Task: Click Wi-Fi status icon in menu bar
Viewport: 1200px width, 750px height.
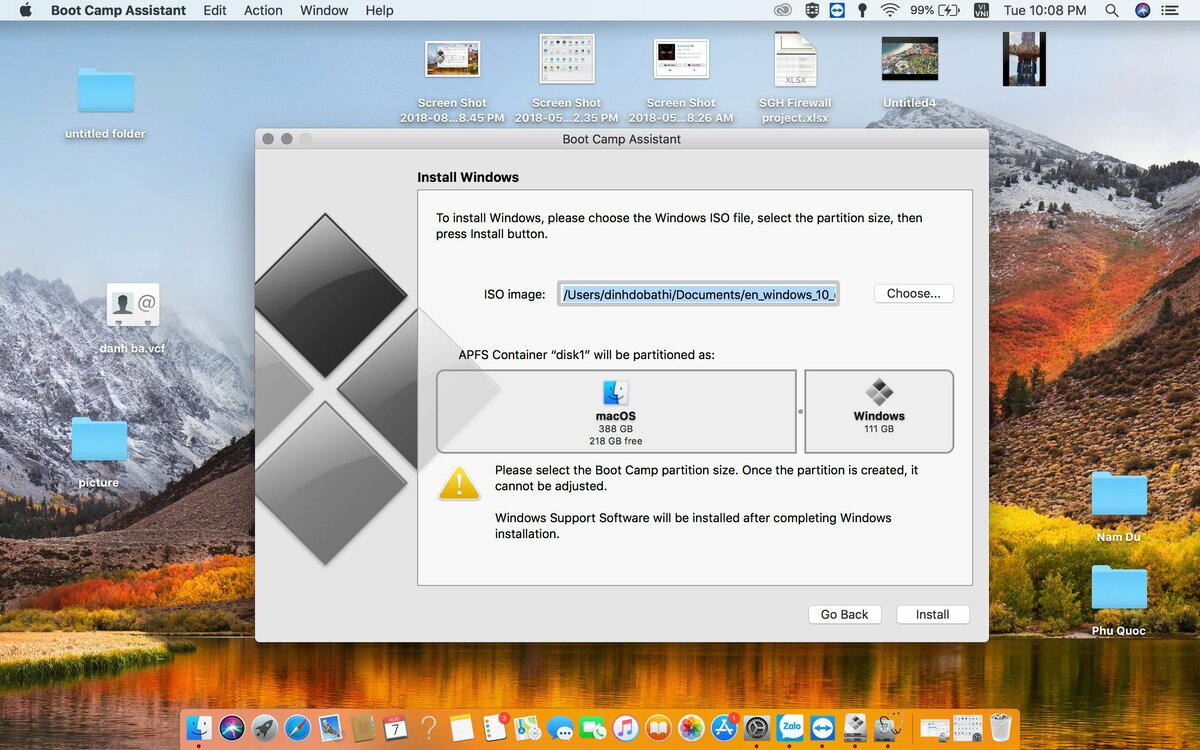Action: (x=889, y=10)
